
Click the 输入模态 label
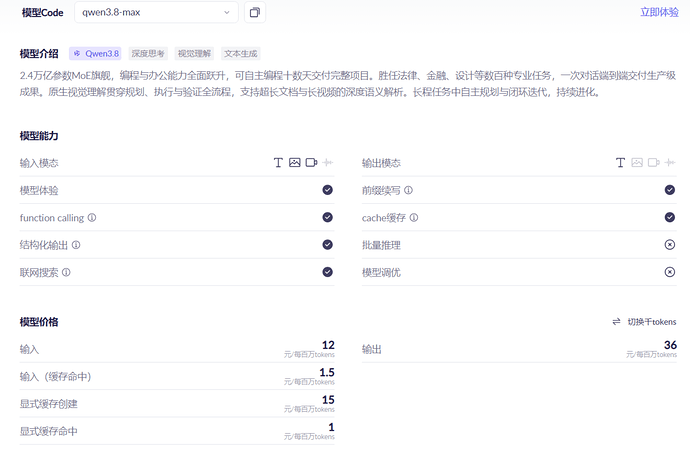[x=39, y=163]
